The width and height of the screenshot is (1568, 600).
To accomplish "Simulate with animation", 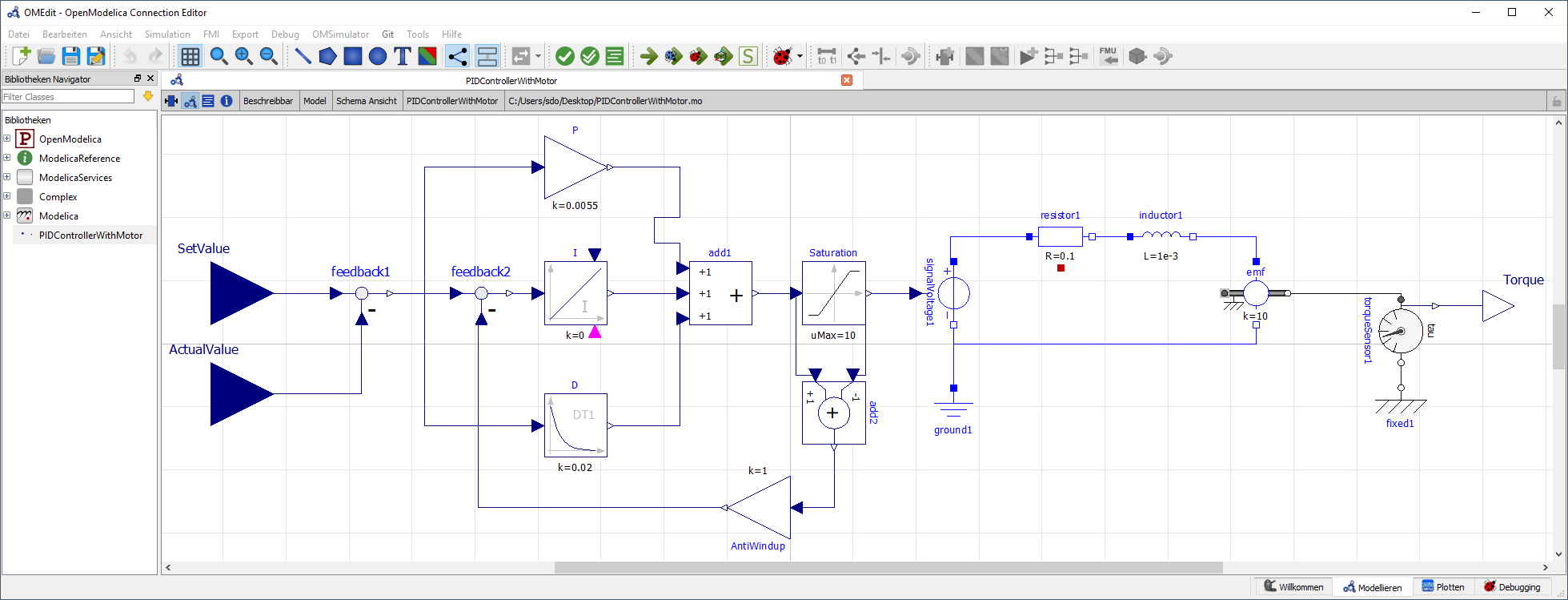I will pyautogui.click(x=724, y=56).
